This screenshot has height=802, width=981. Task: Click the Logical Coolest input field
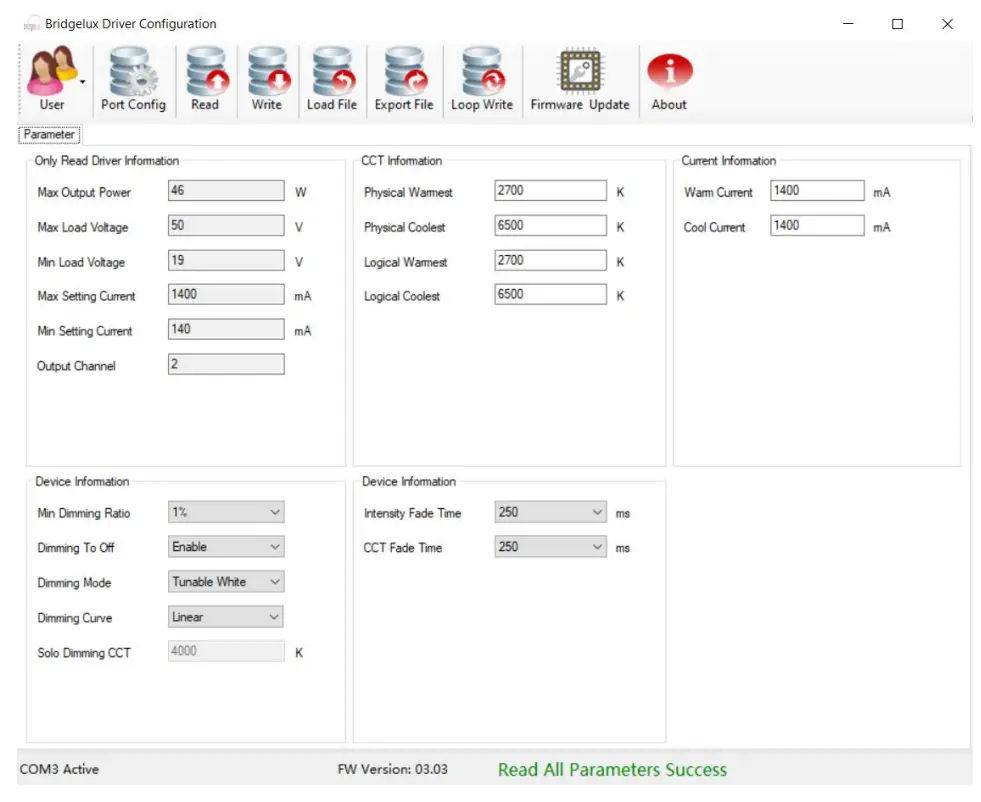[550, 295]
